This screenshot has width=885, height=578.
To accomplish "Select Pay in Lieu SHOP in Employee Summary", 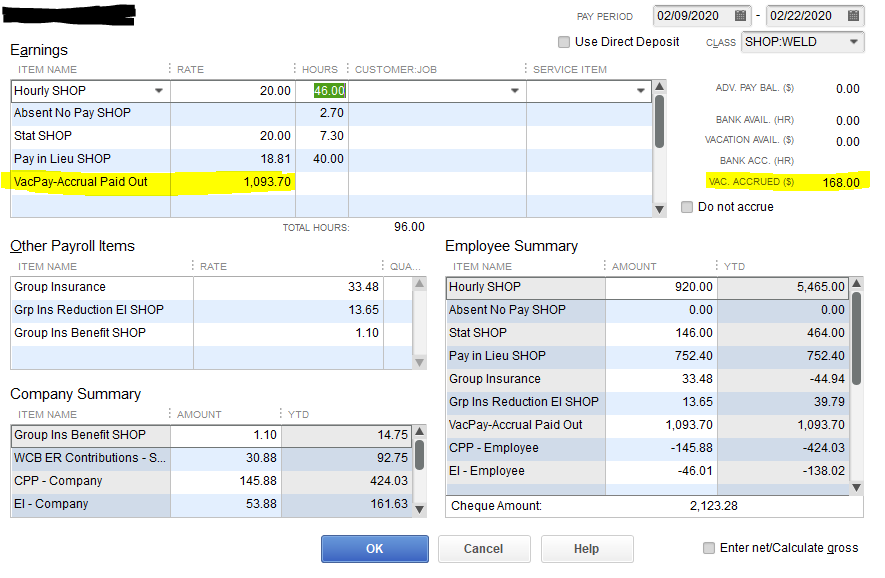I will 520,356.
